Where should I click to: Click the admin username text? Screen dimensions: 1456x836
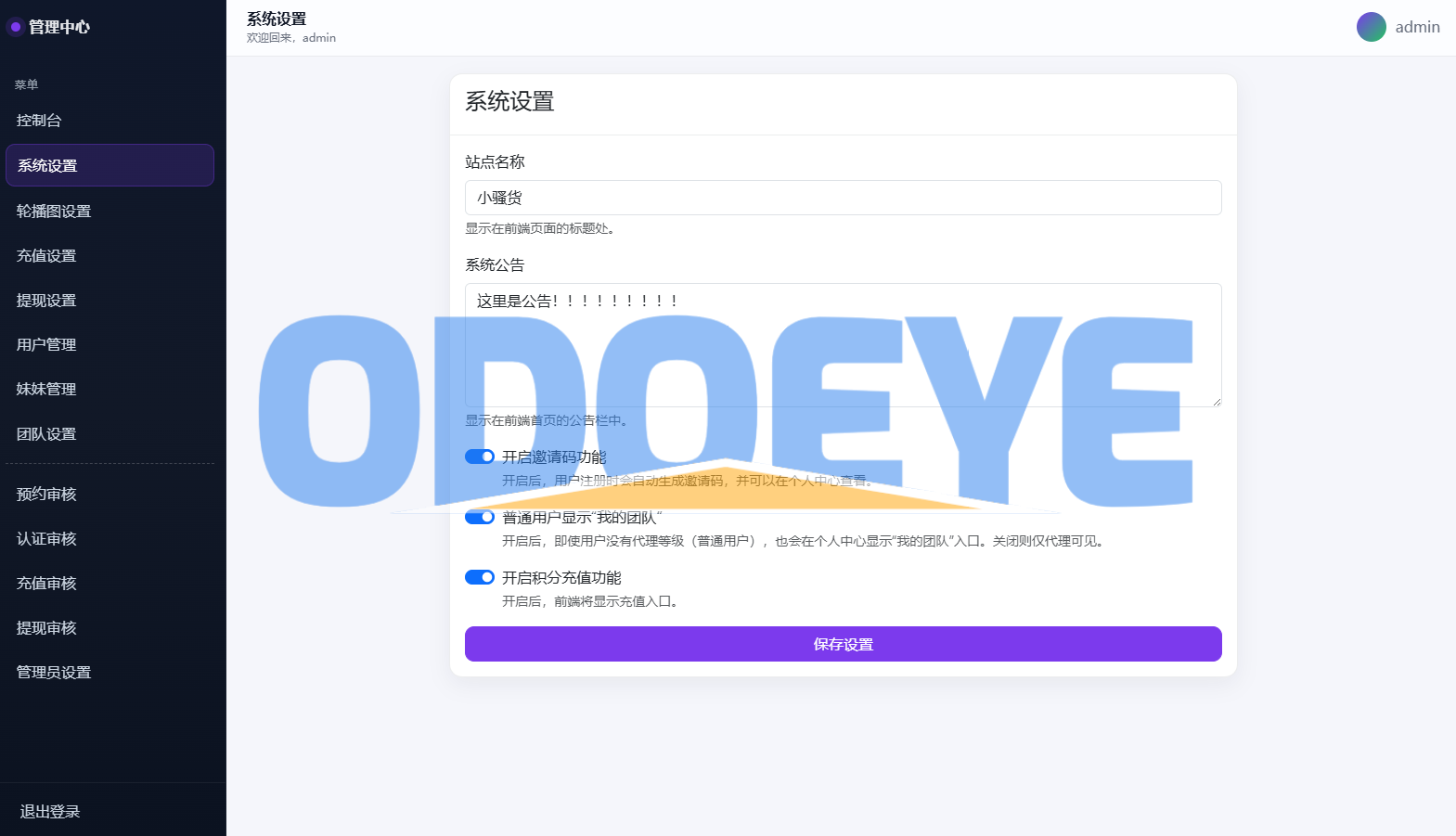click(1417, 27)
